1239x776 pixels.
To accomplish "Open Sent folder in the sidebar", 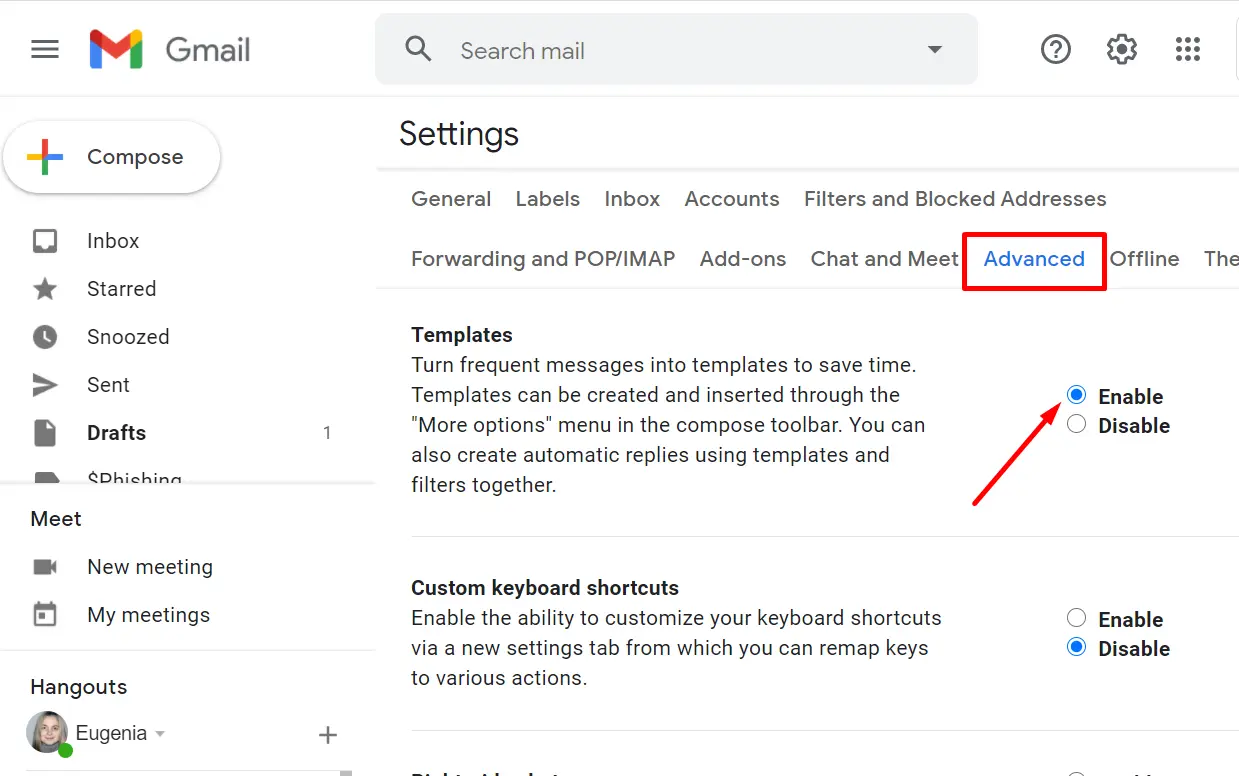I will (x=108, y=385).
